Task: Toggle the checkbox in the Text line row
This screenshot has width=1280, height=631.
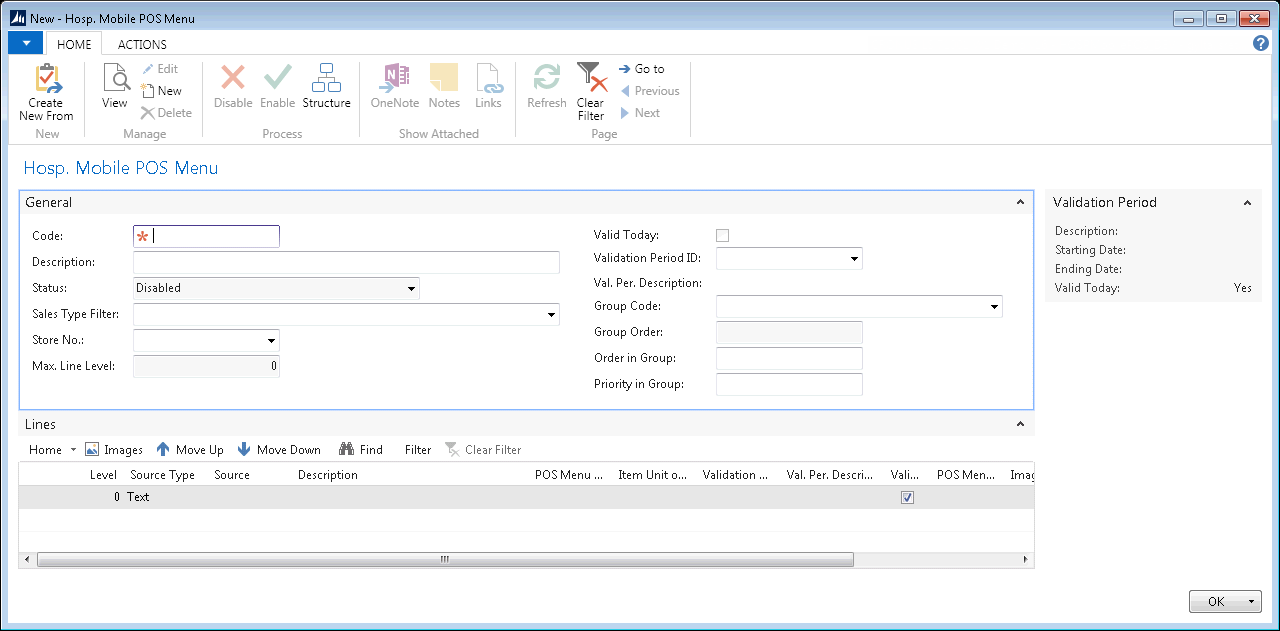Action: tap(907, 497)
